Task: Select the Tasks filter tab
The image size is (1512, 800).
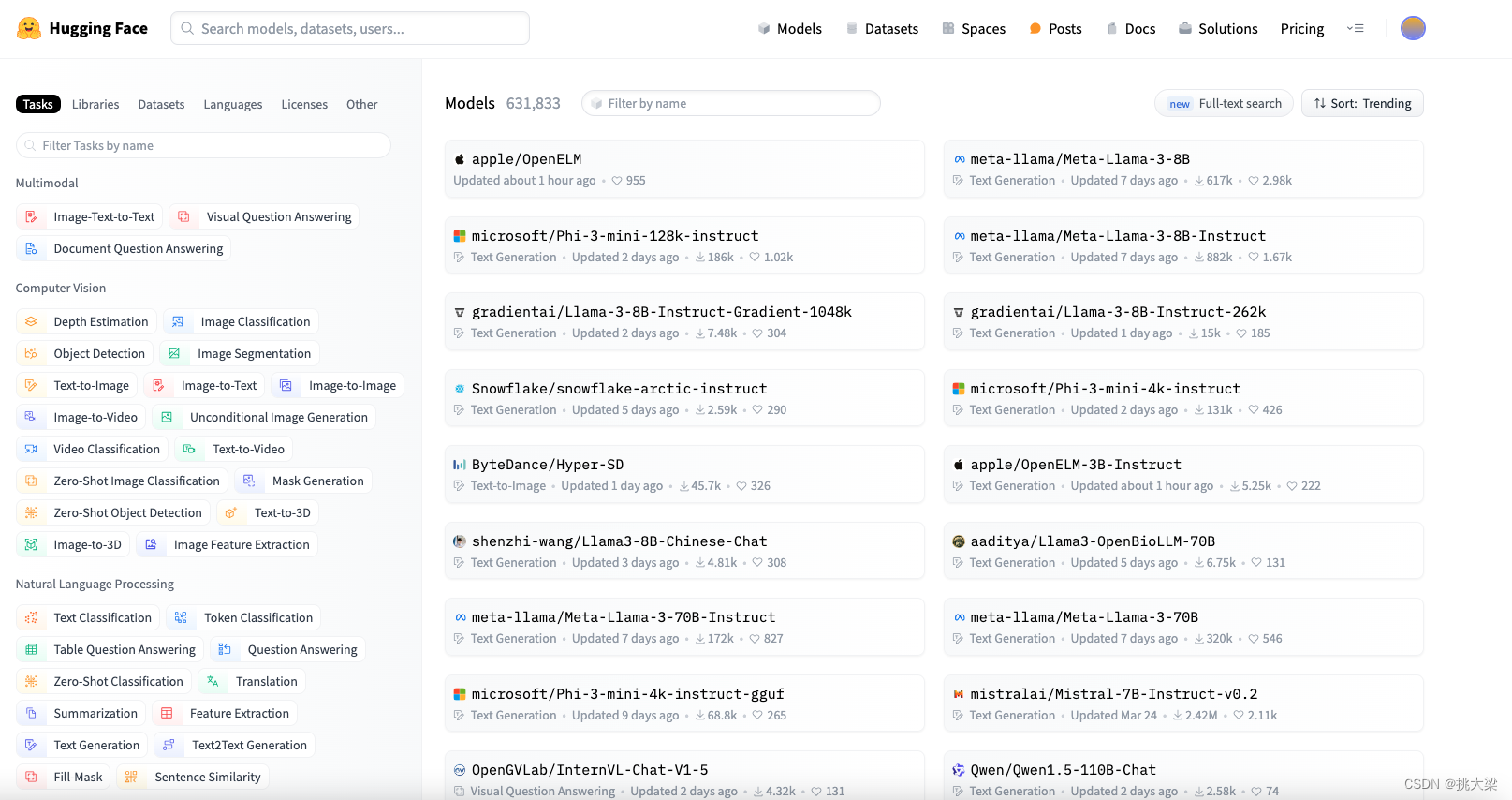Action: (x=38, y=104)
